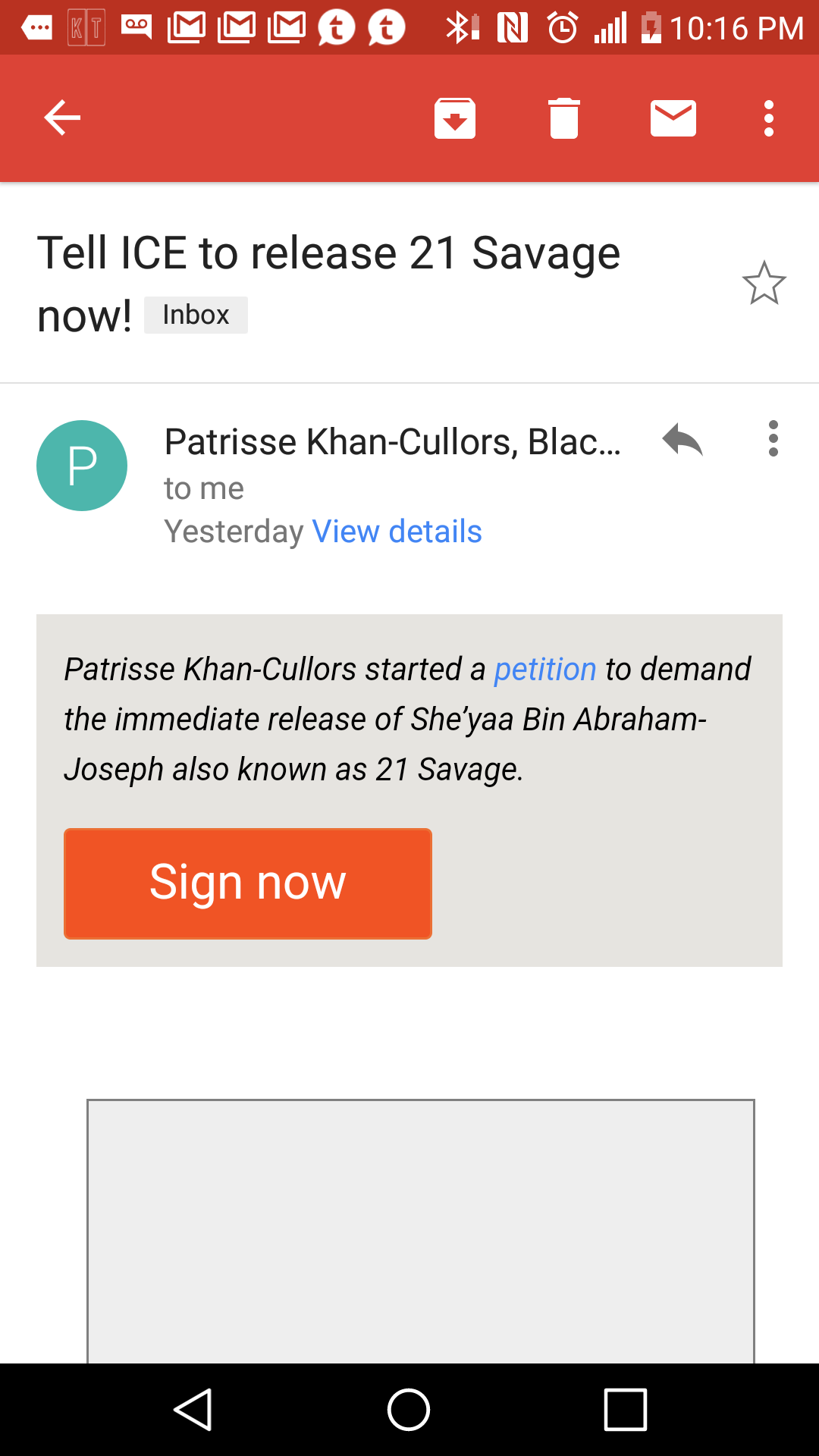Go back using the top-left arrow
Viewport: 819px width, 1456px height.
[x=62, y=118]
